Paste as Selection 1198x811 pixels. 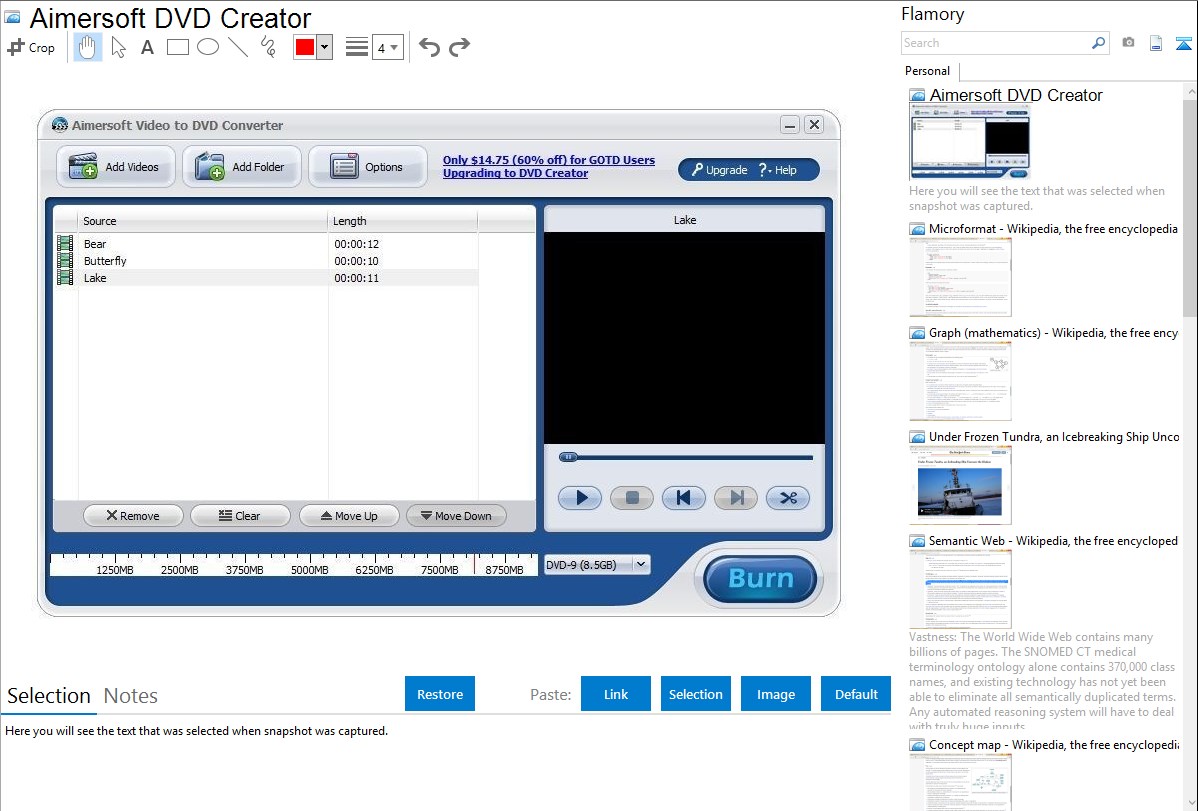696,694
